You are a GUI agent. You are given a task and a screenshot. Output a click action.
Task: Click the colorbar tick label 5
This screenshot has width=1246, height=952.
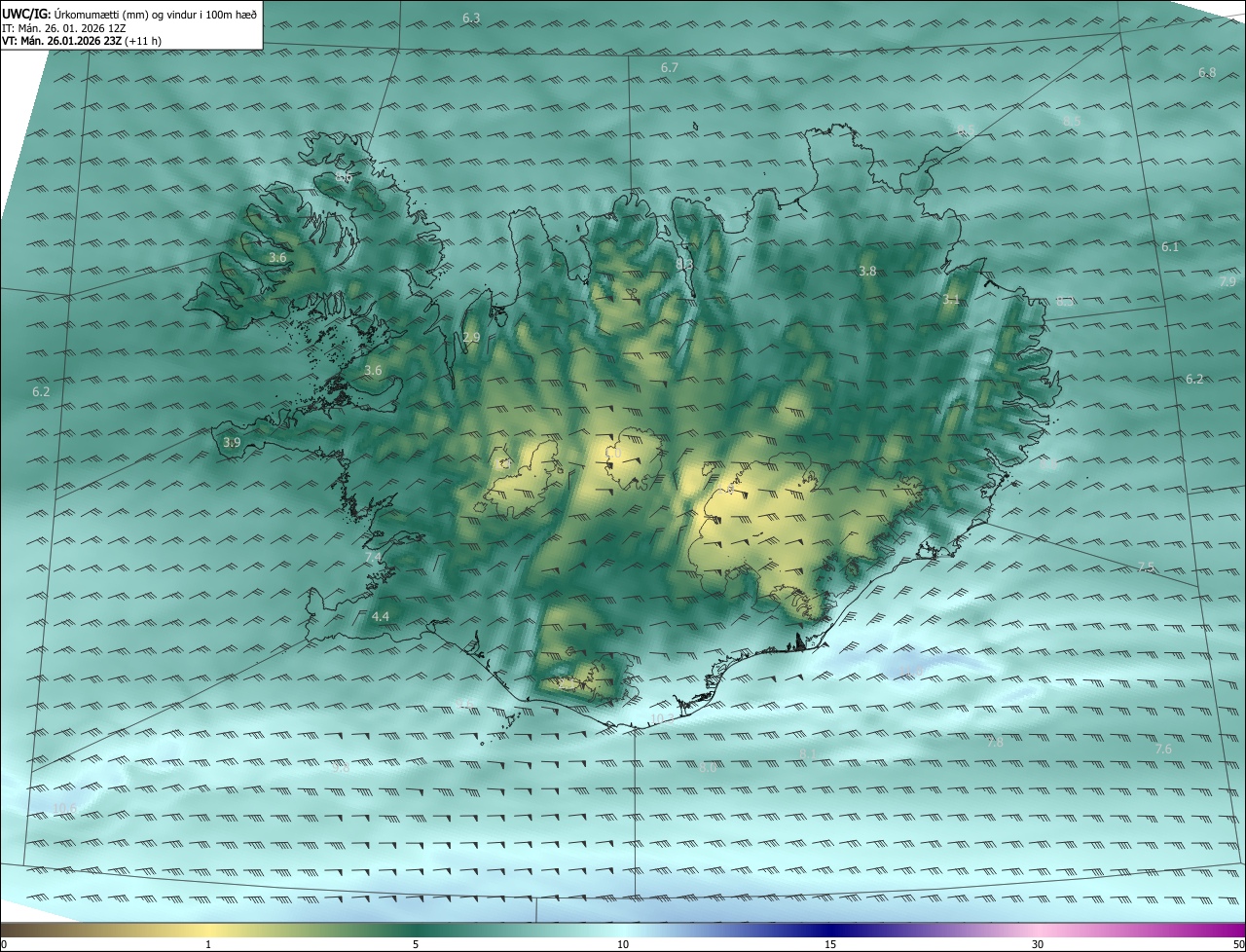pos(416,945)
